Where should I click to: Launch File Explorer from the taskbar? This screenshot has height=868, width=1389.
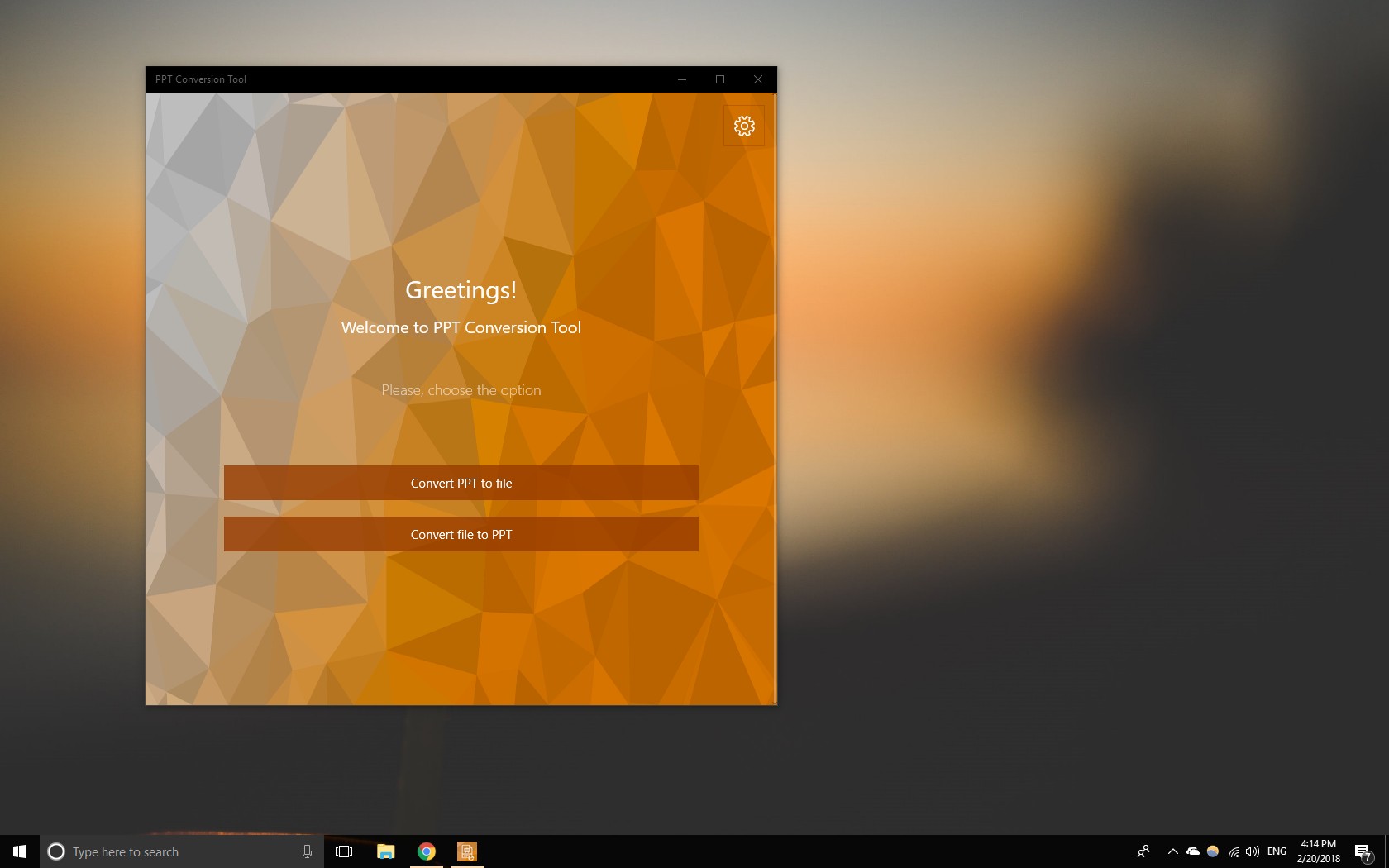coord(385,851)
